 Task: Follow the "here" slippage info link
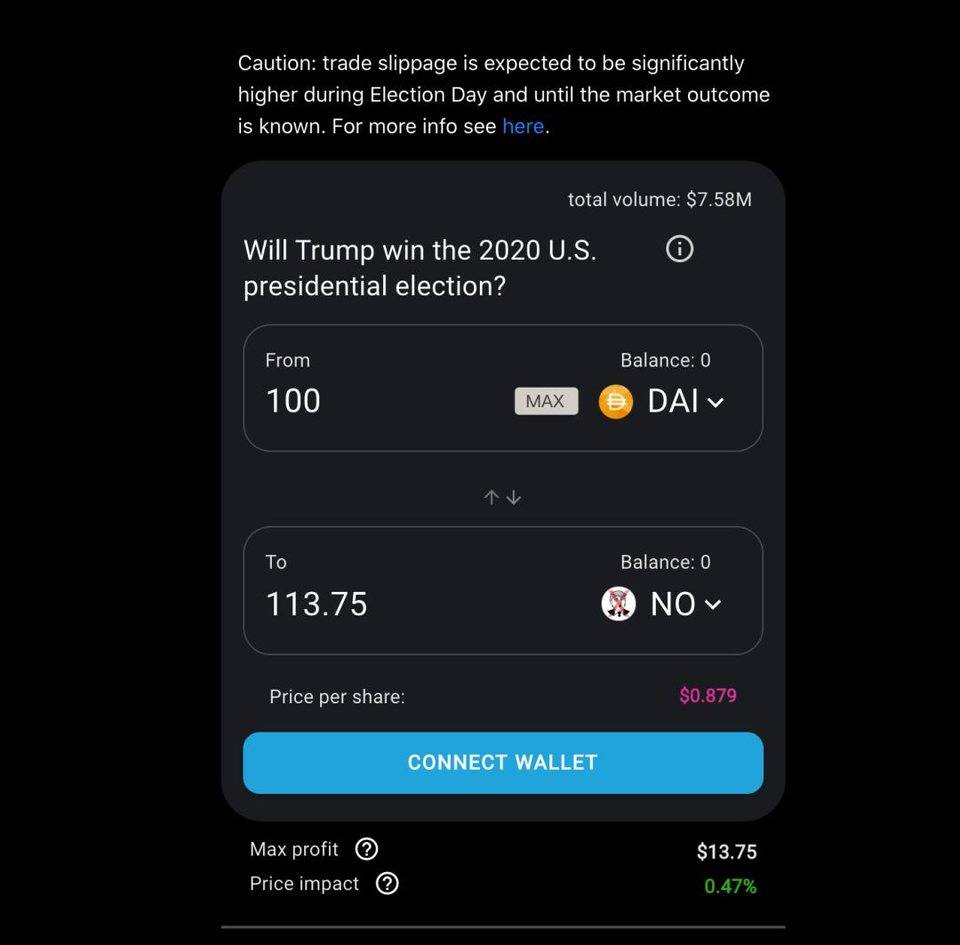pos(523,127)
